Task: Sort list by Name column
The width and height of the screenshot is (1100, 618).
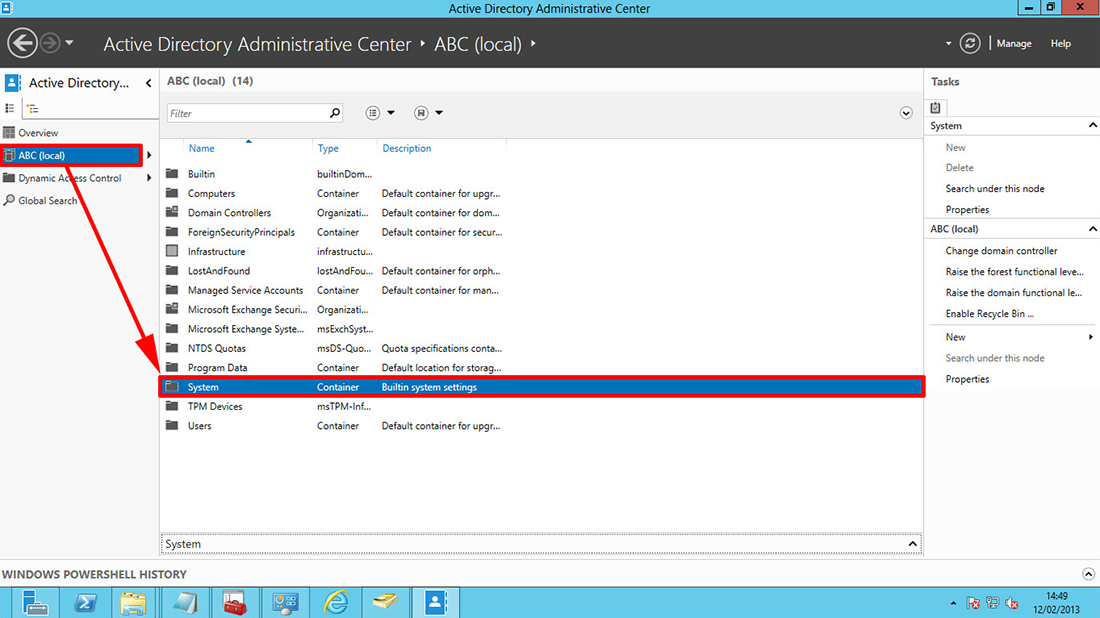Action: (201, 148)
